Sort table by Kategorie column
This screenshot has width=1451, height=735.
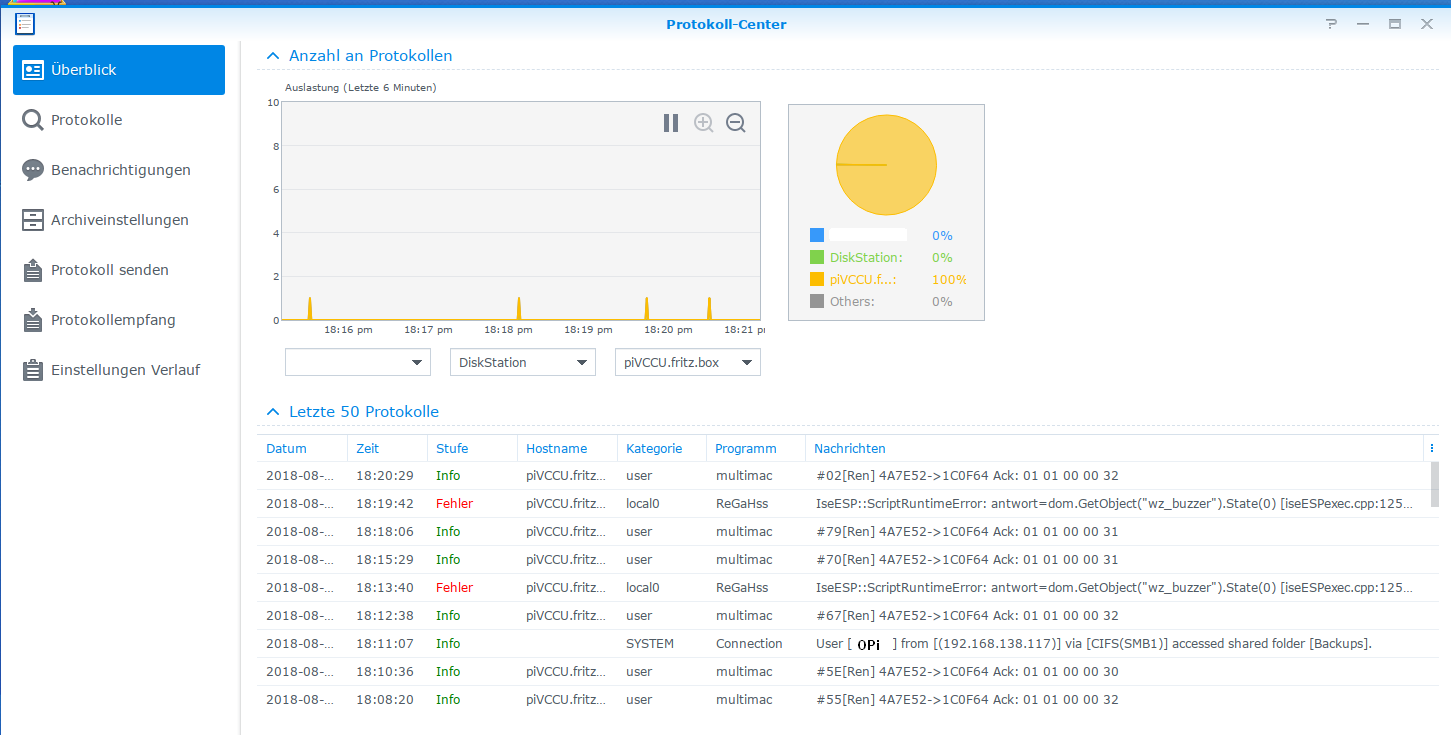pos(662,448)
